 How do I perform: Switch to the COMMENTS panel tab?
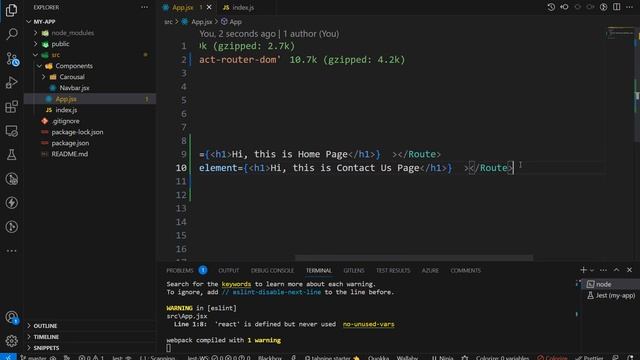coord(466,270)
